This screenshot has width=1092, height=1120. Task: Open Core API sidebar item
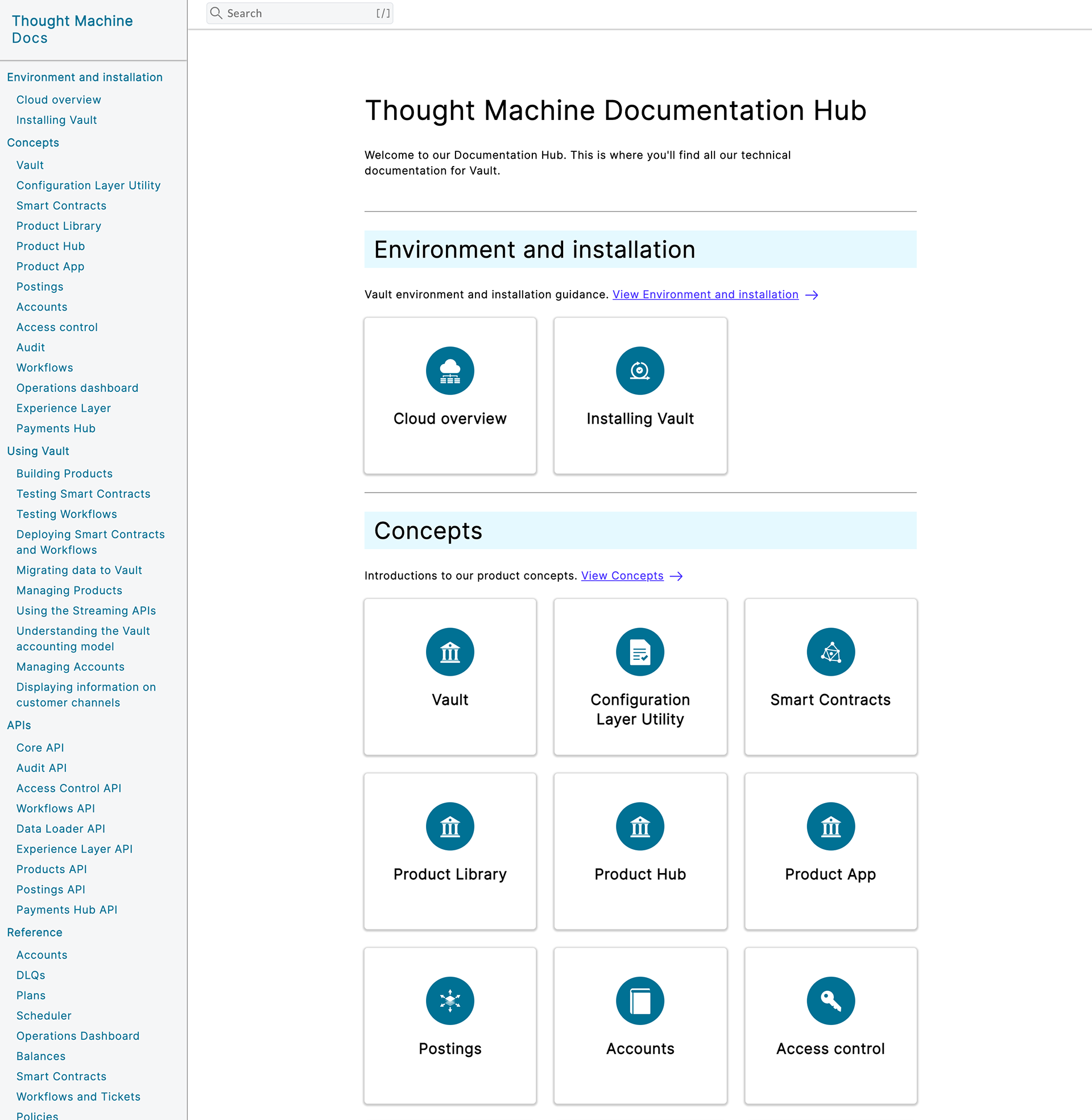[x=40, y=748]
